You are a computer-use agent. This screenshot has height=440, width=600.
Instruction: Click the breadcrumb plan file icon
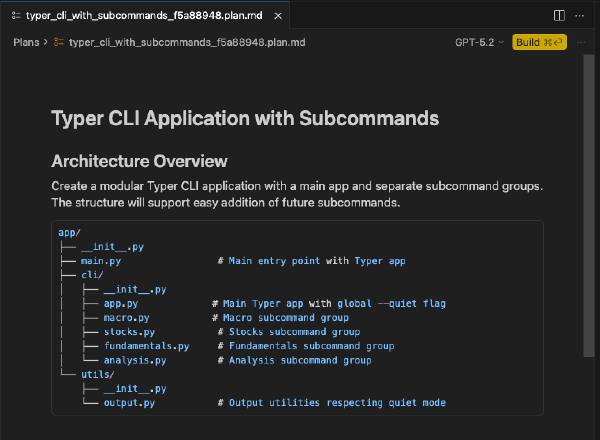point(59,42)
